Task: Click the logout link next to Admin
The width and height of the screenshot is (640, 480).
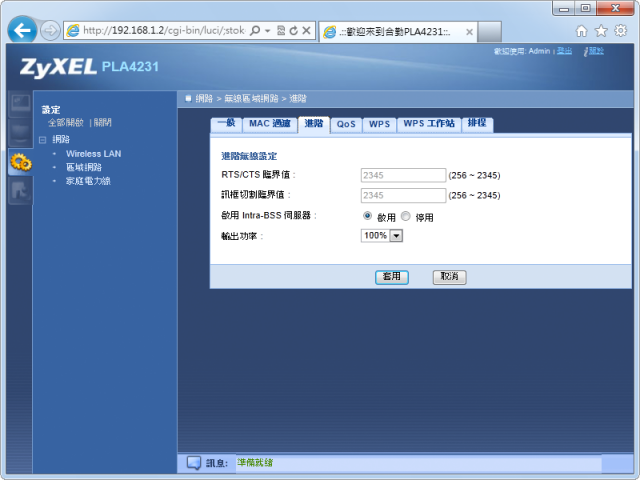Action: pos(564,51)
